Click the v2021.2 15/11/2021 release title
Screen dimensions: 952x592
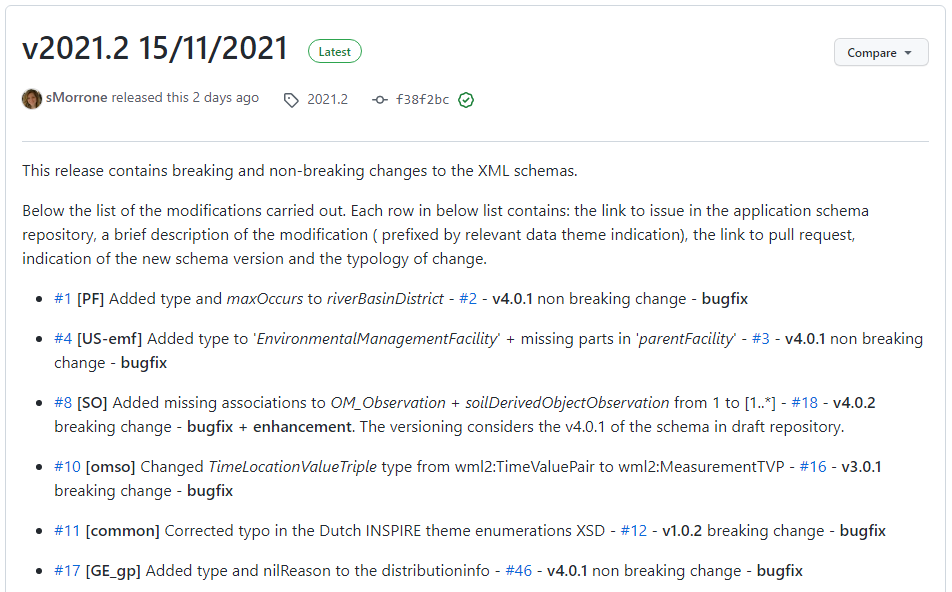pyautogui.click(x=155, y=49)
